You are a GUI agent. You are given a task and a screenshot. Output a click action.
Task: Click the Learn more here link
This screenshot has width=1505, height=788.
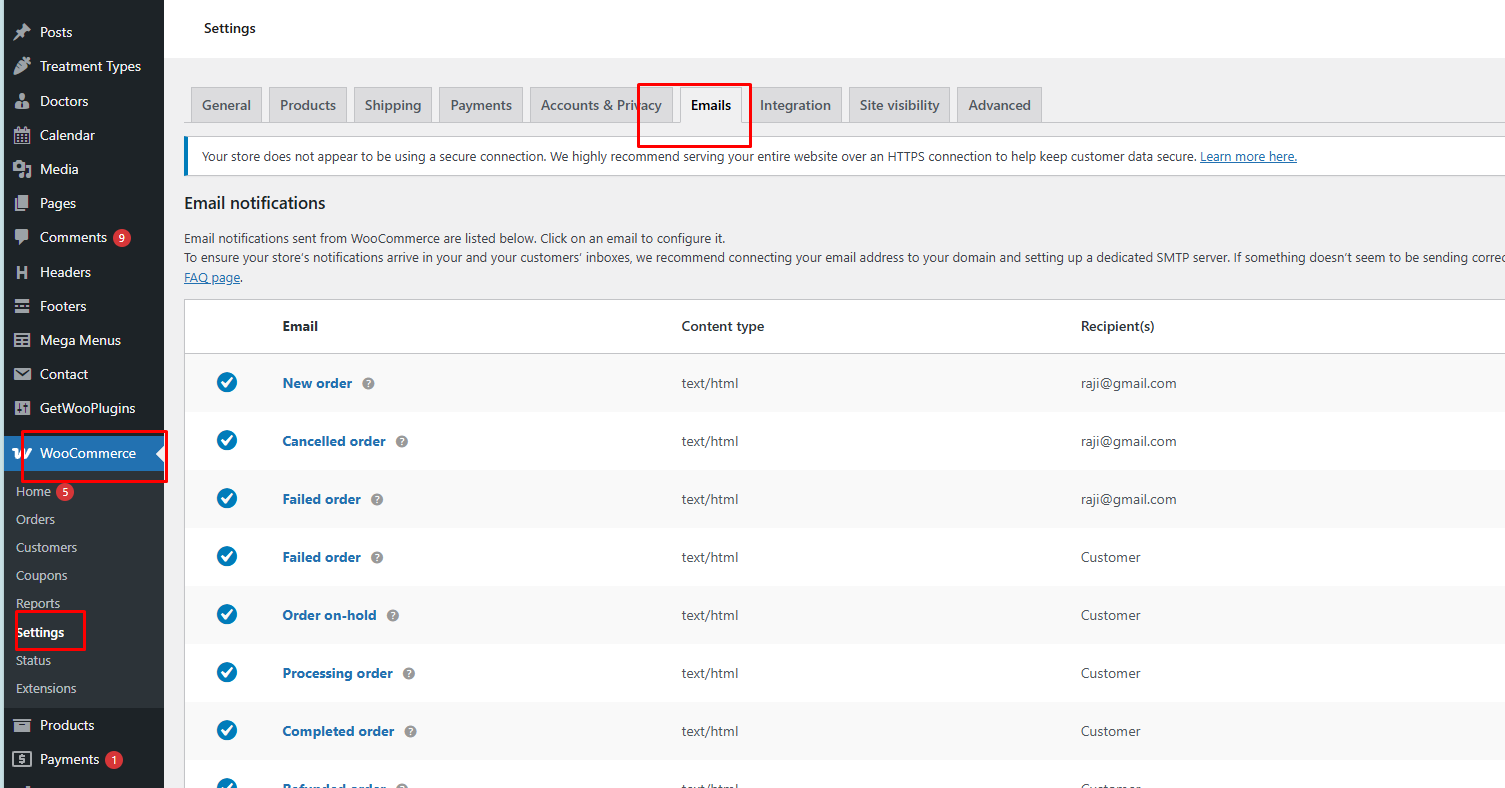(x=1248, y=157)
